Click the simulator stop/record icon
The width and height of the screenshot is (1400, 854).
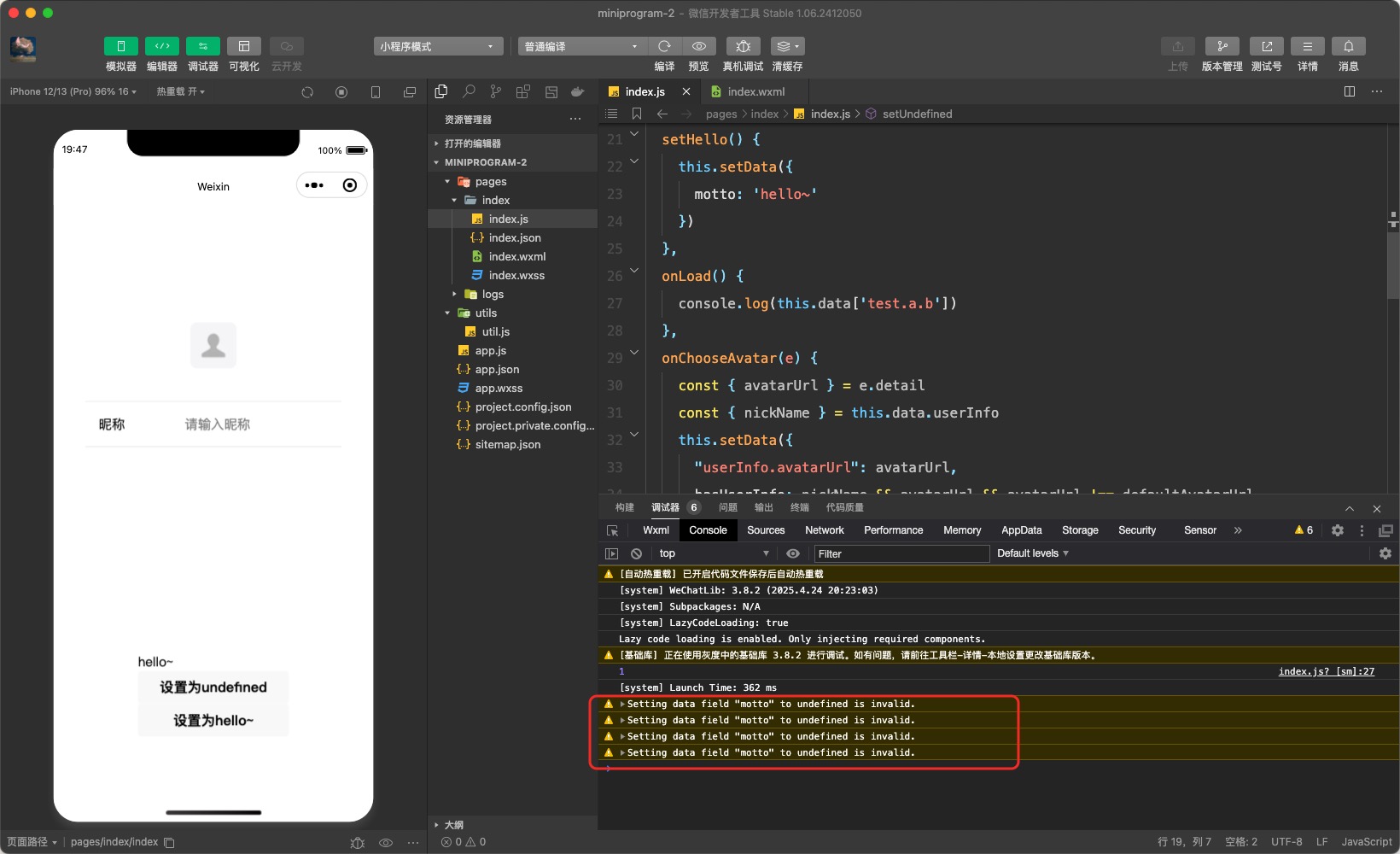pos(341,92)
